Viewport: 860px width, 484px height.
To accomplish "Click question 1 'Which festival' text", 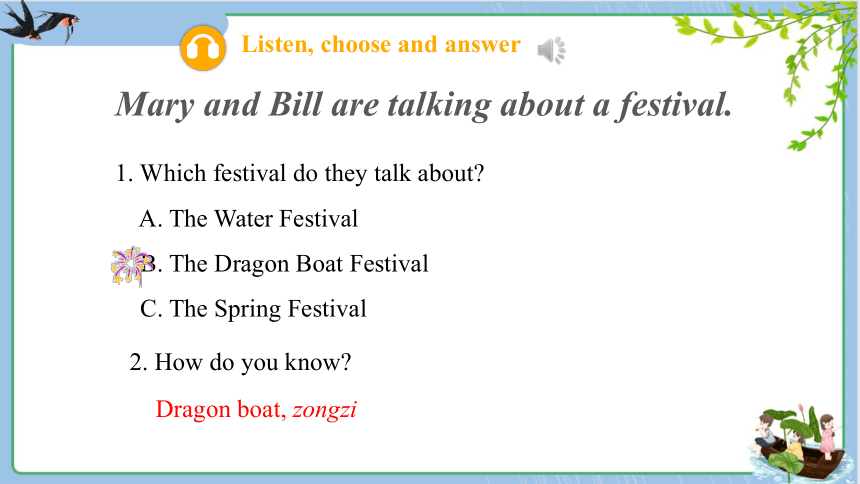I will click(300, 174).
